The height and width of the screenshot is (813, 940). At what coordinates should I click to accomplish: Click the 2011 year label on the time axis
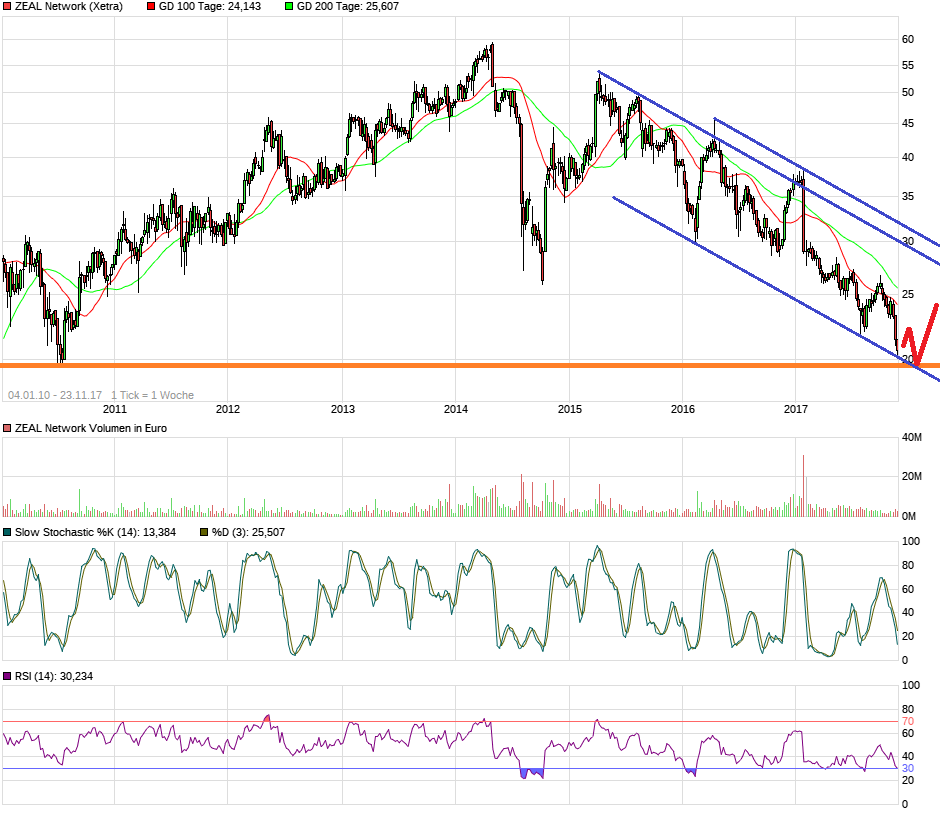tap(115, 409)
